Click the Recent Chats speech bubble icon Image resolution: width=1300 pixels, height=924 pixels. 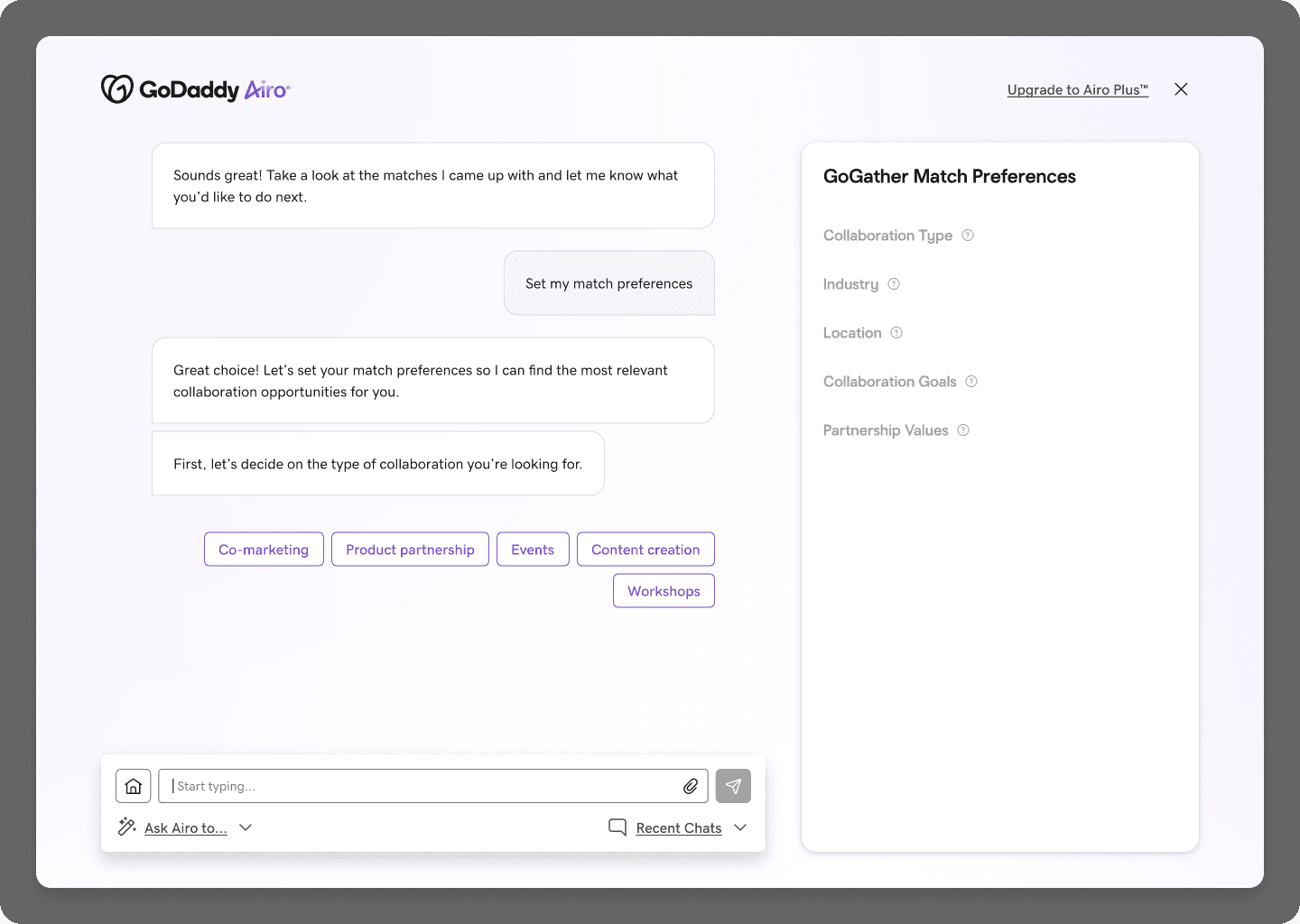click(617, 827)
